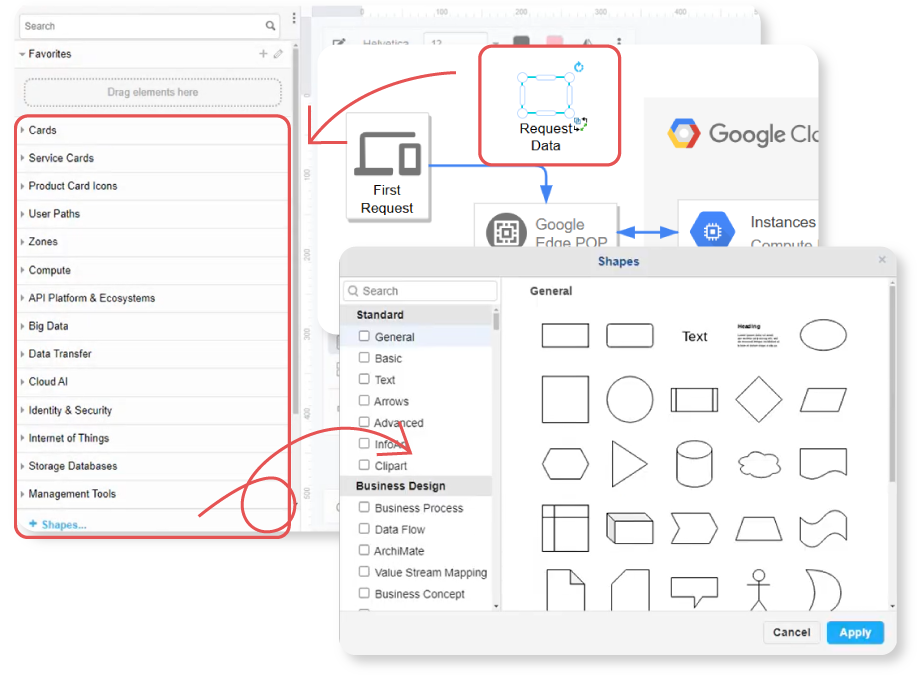This screenshot has width=921, height=676.
Task: Click the edit style pencil icon in the toolbar
Action: (337, 42)
